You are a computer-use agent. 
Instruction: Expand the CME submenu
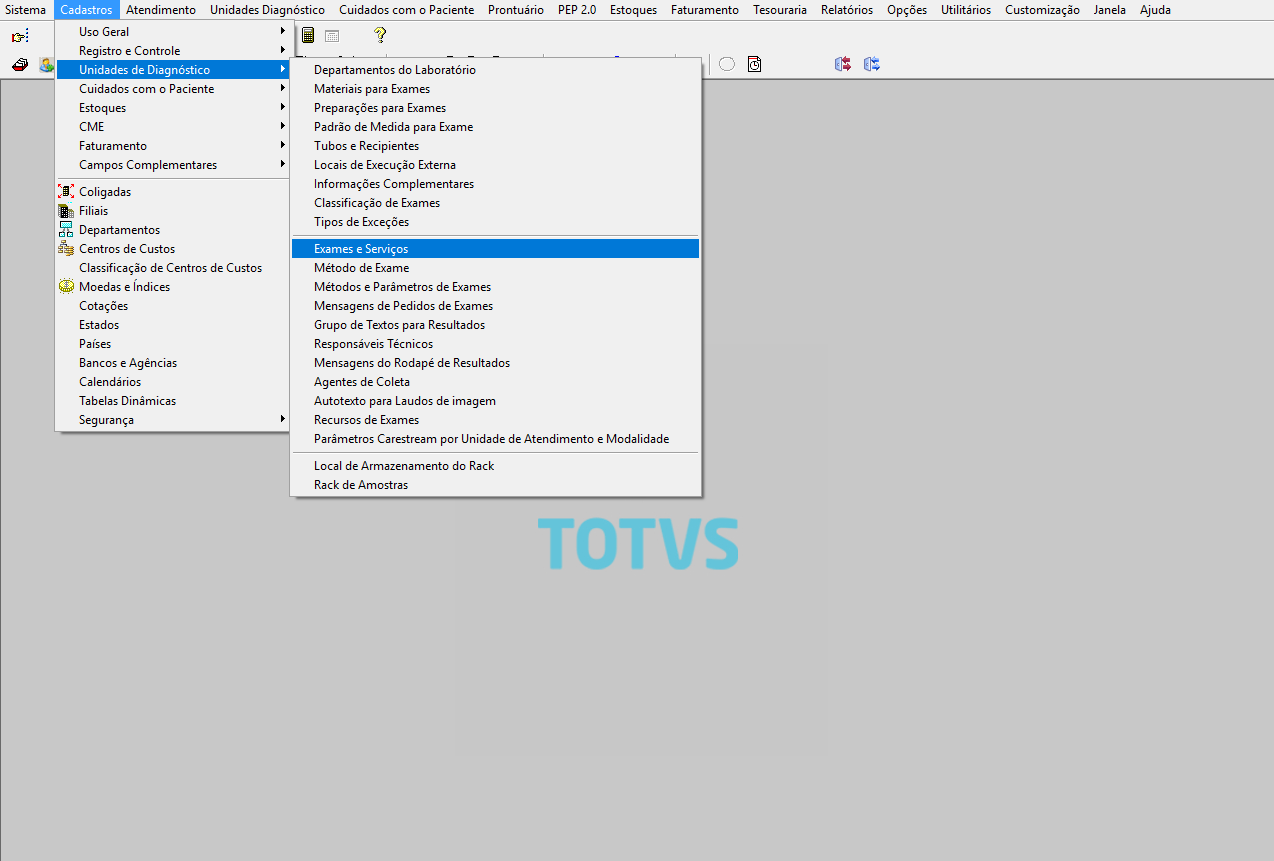point(174,127)
